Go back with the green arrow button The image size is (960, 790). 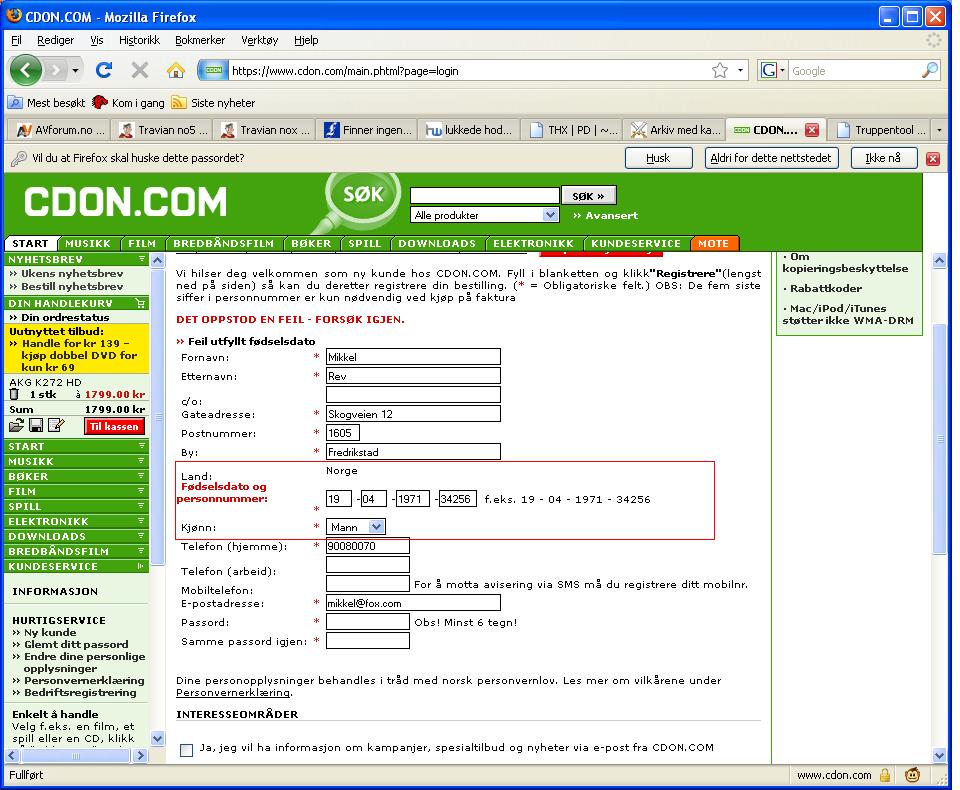[26, 70]
